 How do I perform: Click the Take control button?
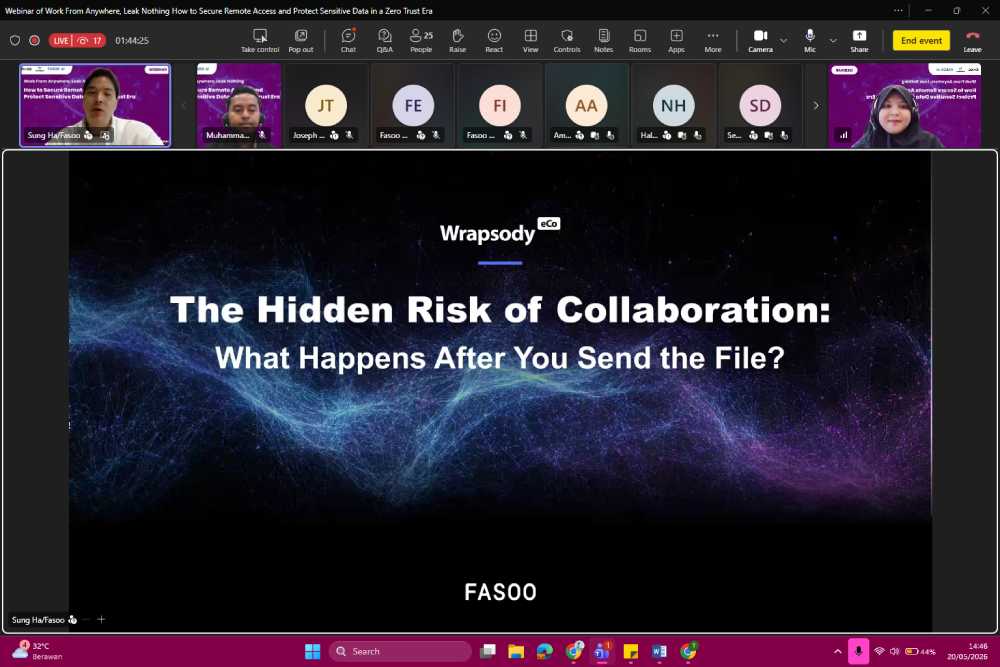click(260, 41)
